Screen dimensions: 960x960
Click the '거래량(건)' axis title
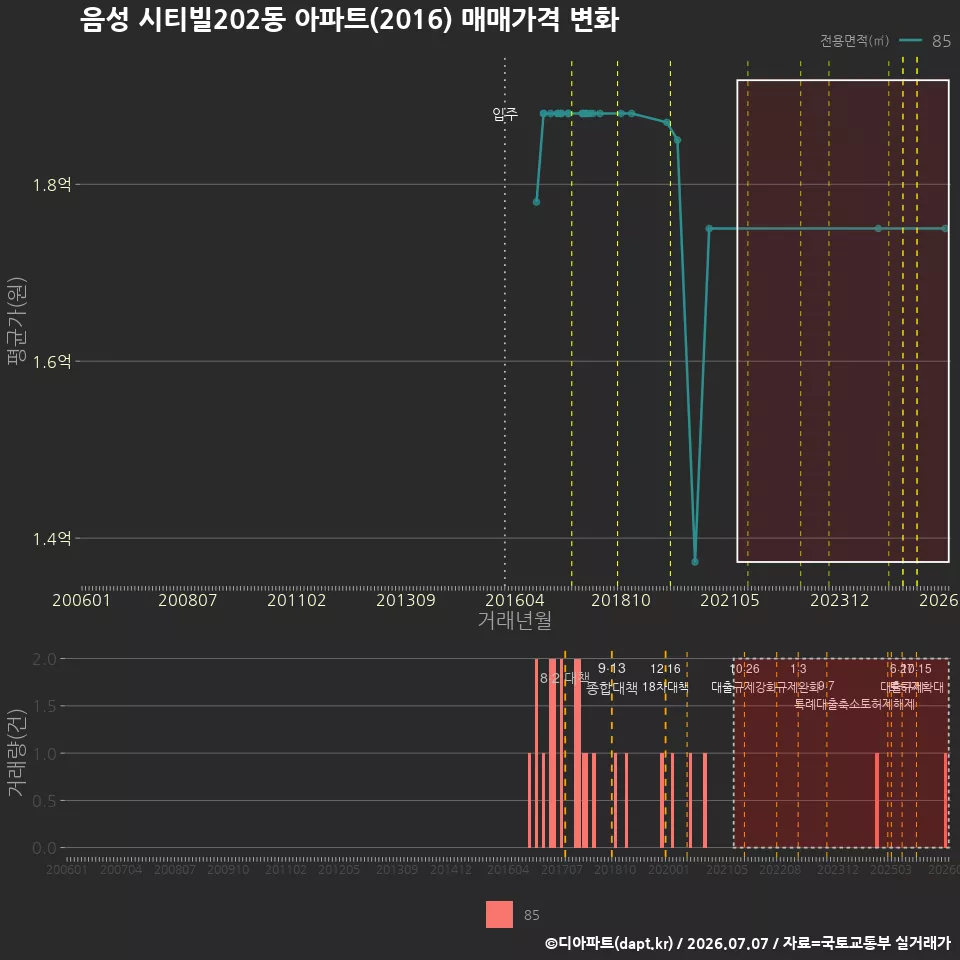coord(16,753)
